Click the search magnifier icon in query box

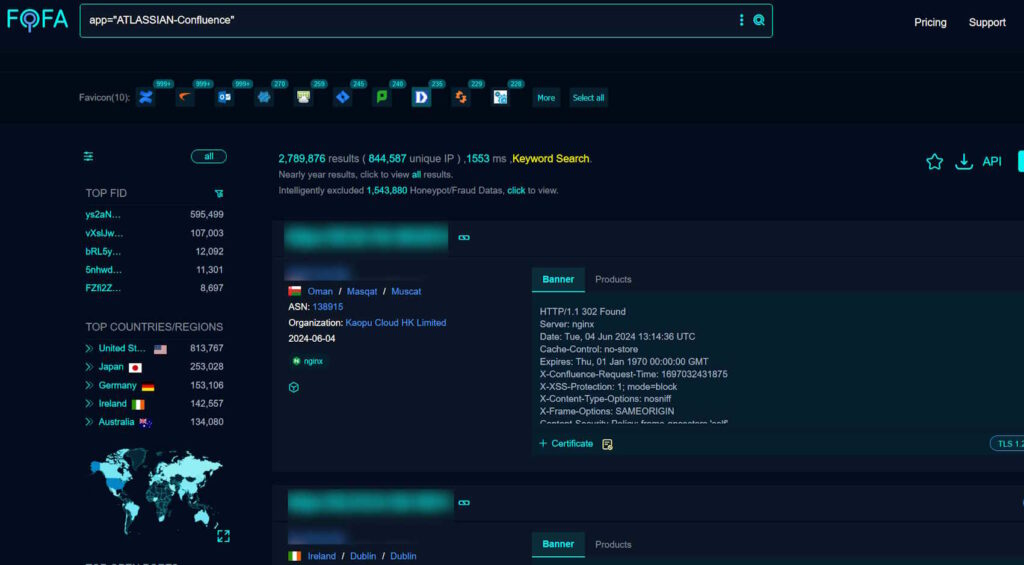click(758, 20)
